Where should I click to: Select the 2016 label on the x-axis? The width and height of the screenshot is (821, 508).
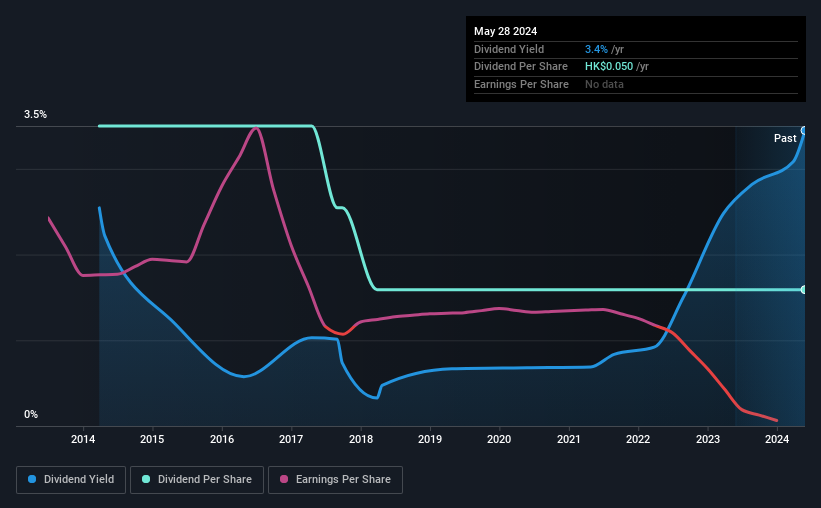pos(222,439)
